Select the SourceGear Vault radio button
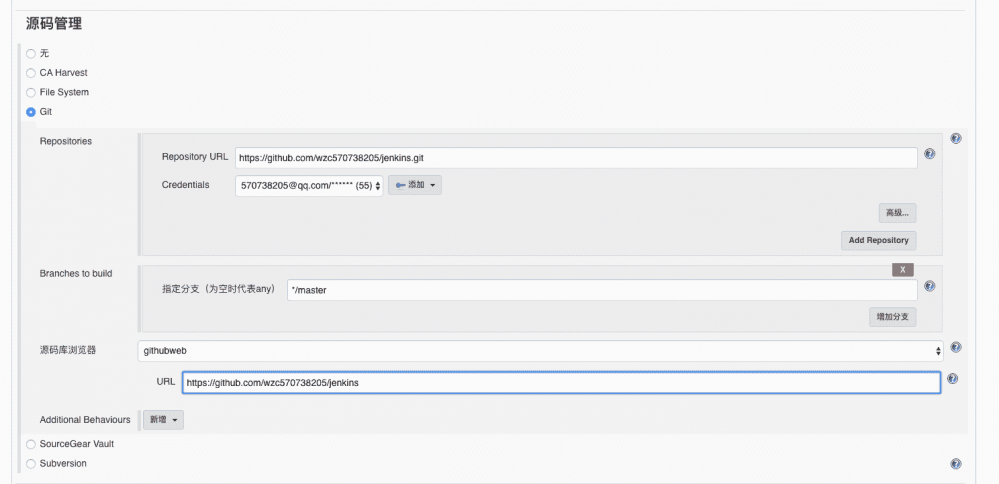999x484 pixels. 31,443
